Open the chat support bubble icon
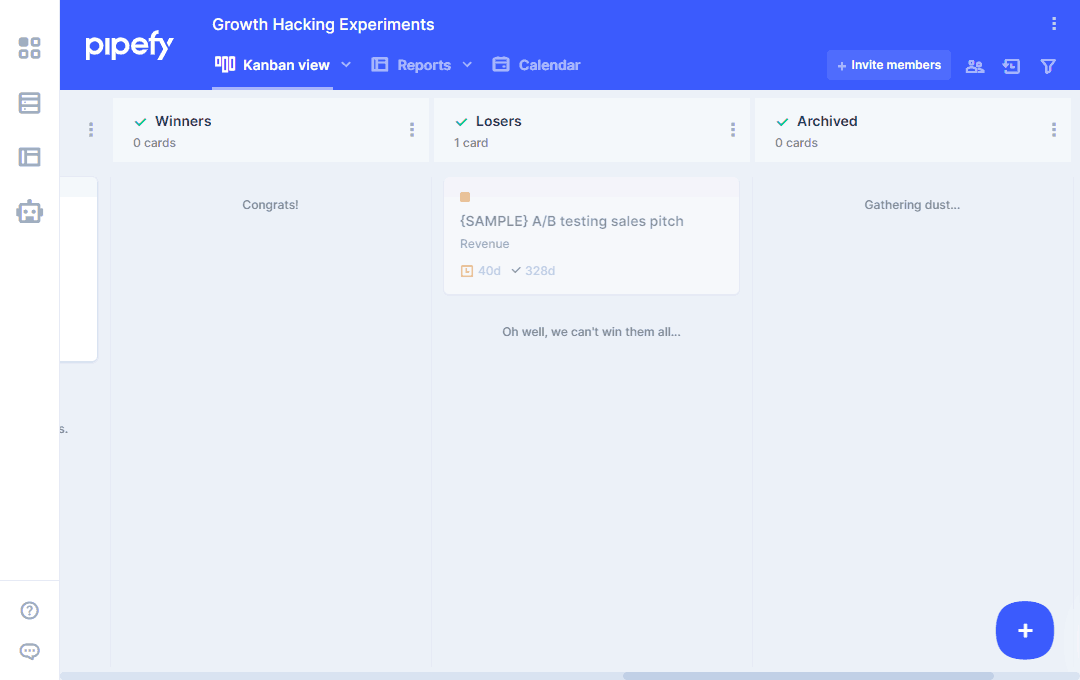Image resolution: width=1080 pixels, height=680 pixels. (30, 652)
